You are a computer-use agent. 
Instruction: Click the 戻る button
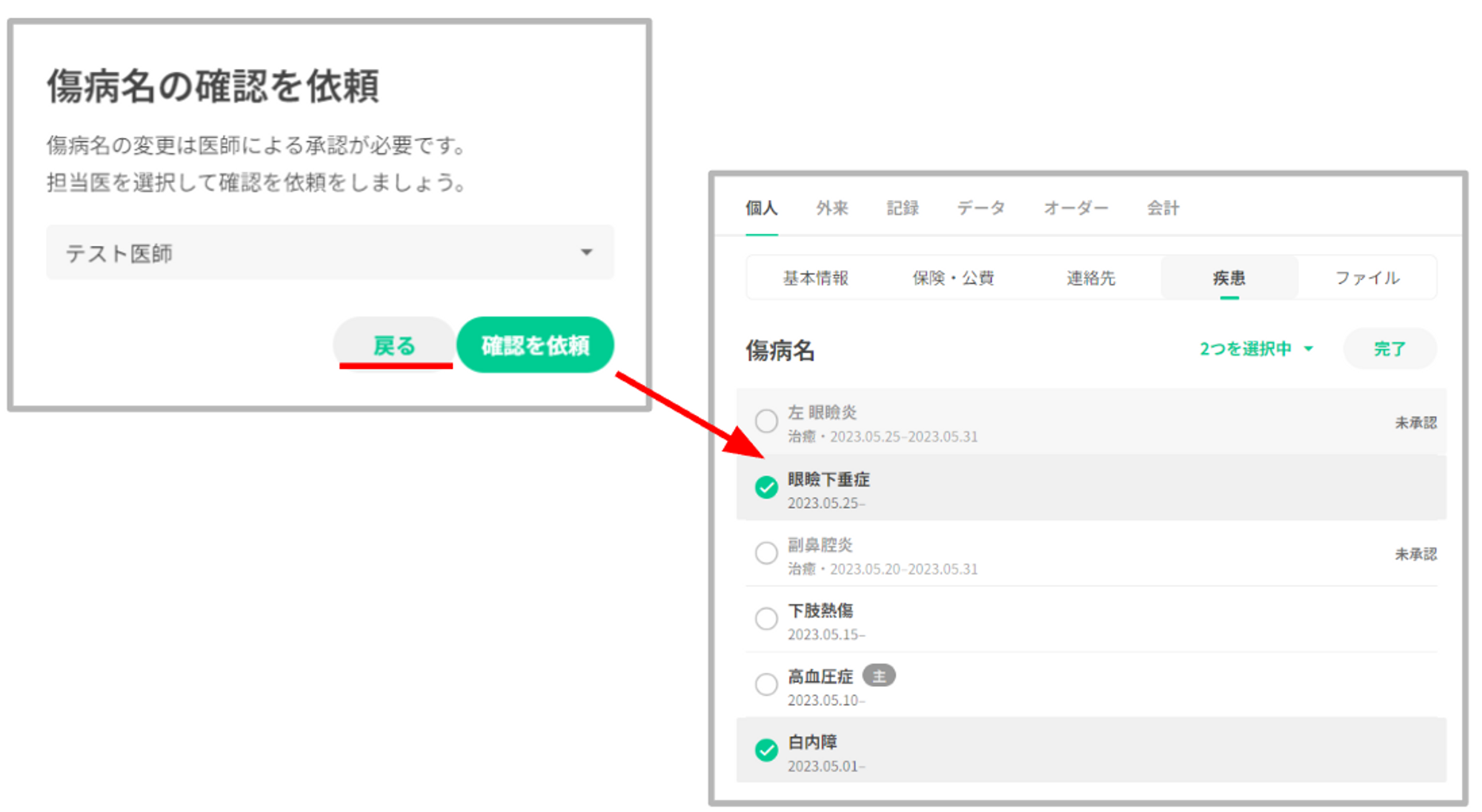[394, 345]
